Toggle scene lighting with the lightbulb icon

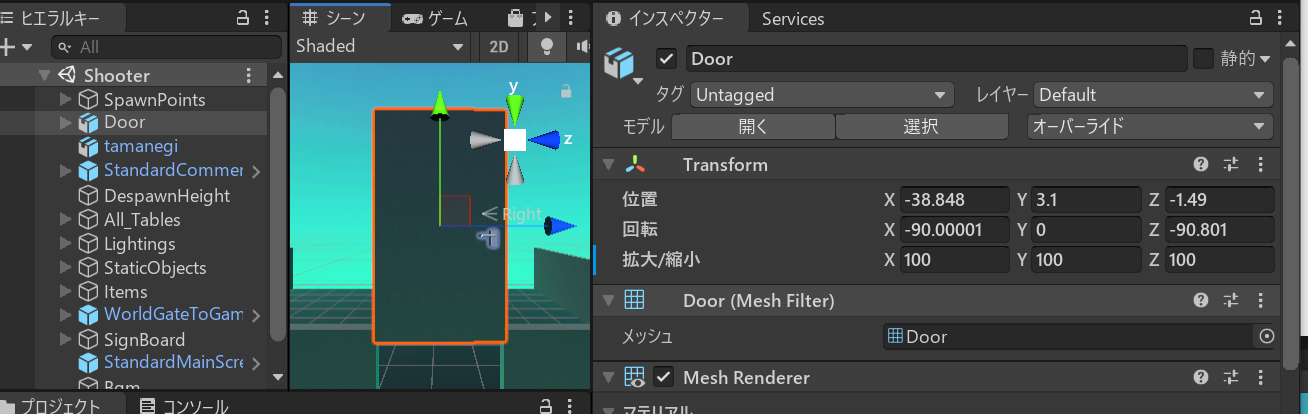(x=547, y=47)
